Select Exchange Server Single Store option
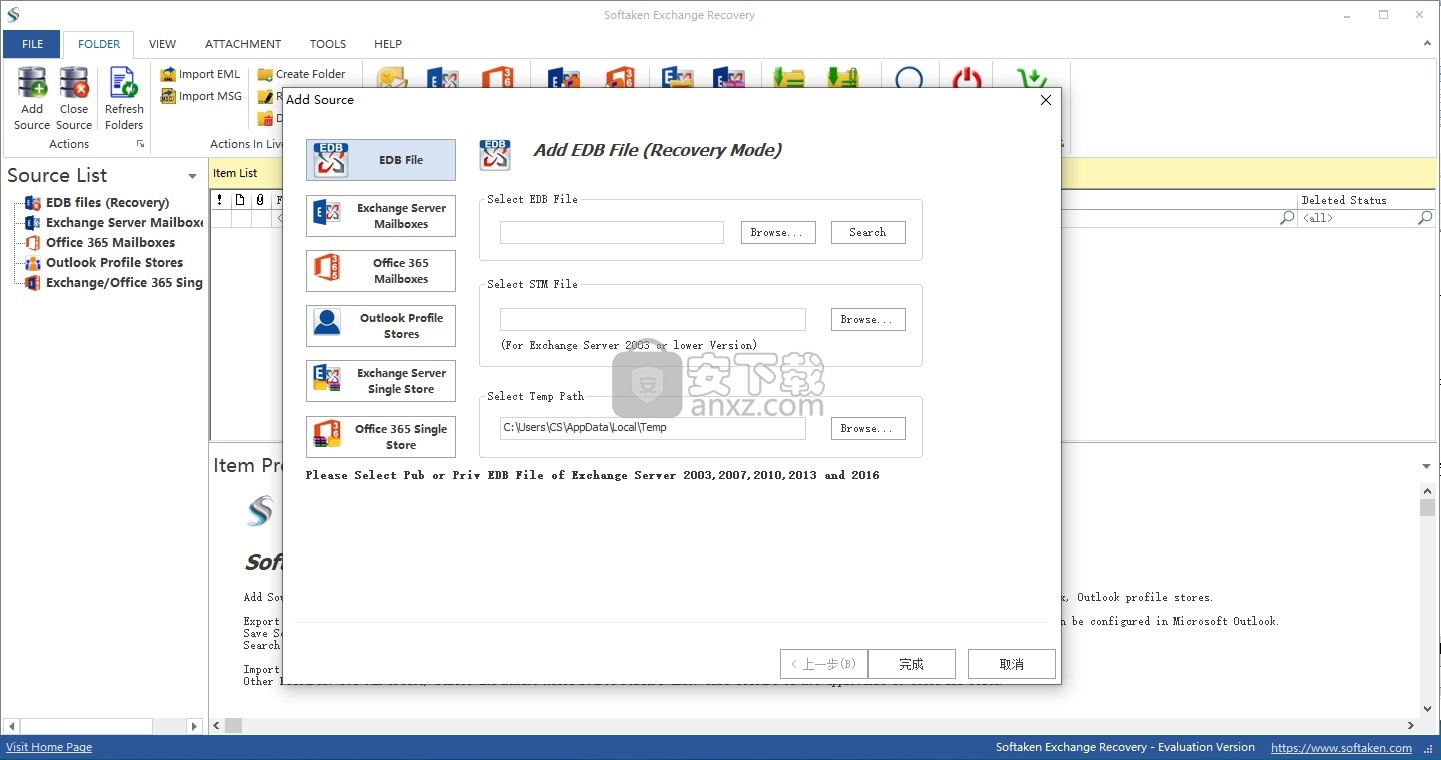Viewport: 1441px width, 760px height. pyautogui.click(x=381, y=381)
